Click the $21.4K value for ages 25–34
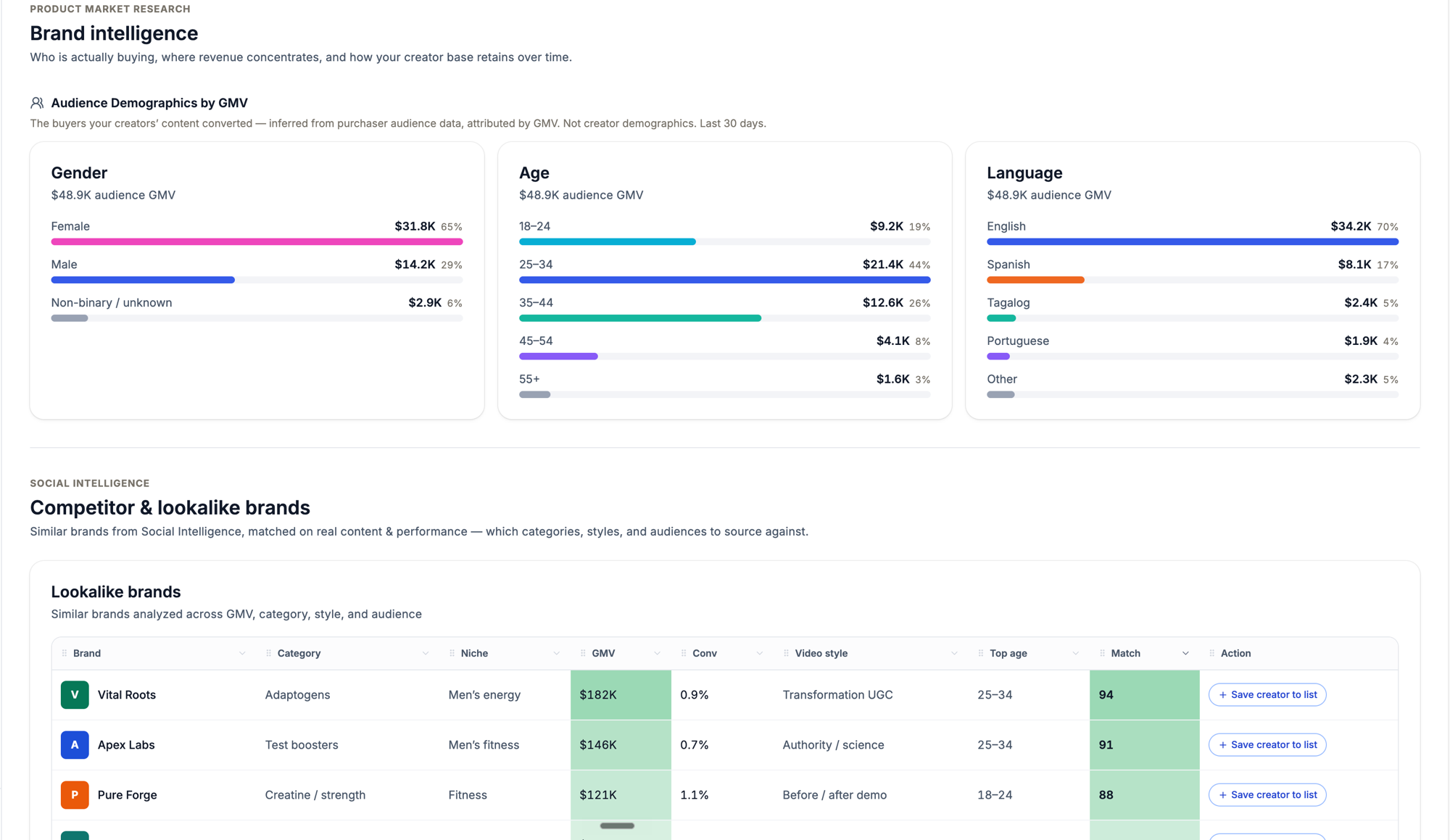1450x840 pixels. coord(883,265)
